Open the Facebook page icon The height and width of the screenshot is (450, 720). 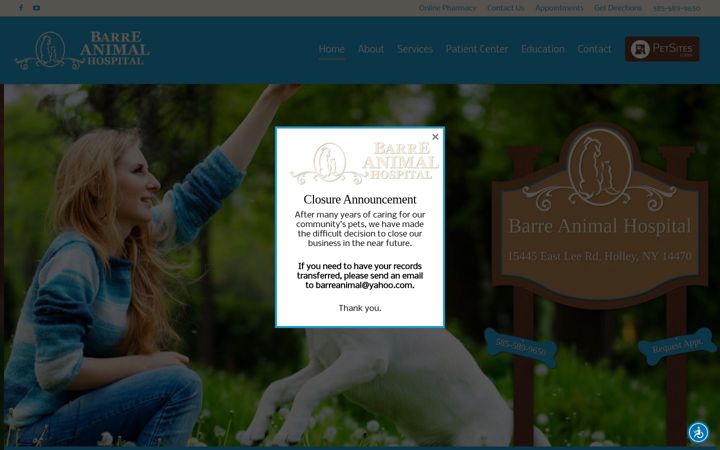point(21,8)
